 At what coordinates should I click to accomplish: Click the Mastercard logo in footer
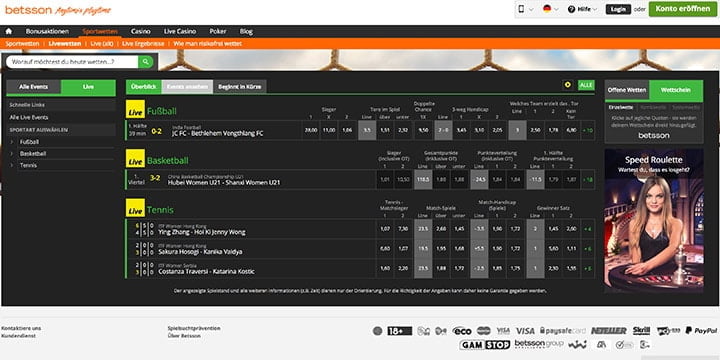[484, 331]
